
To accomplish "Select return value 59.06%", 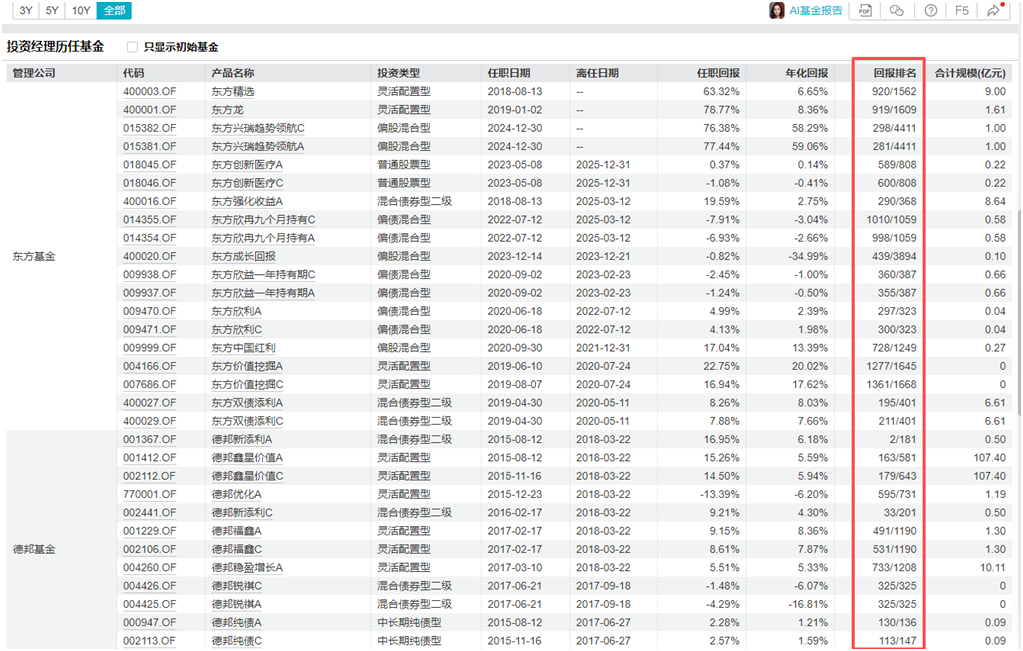I will pos(810,146).
